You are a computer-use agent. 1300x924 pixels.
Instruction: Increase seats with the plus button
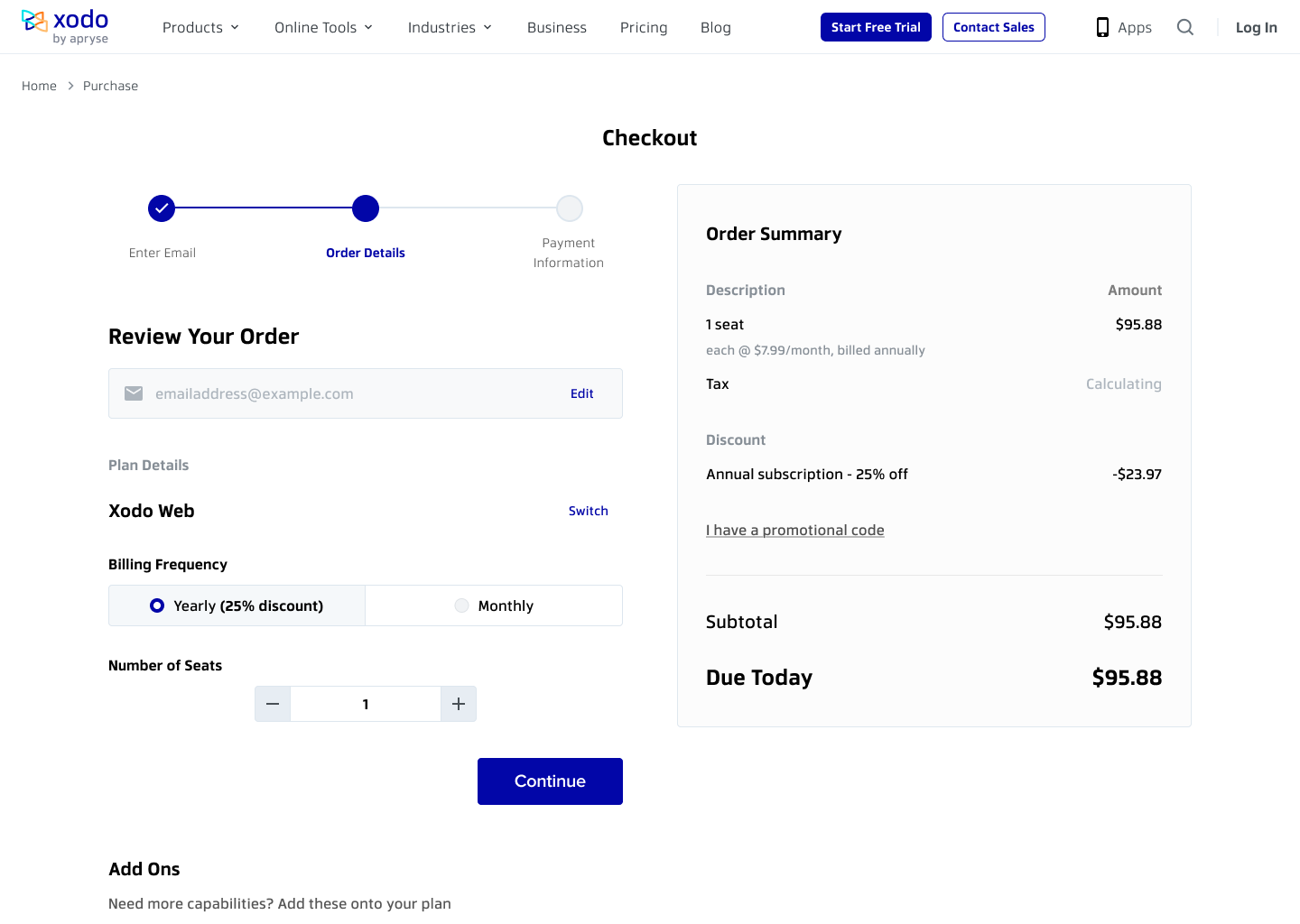(x=459, y=704)
